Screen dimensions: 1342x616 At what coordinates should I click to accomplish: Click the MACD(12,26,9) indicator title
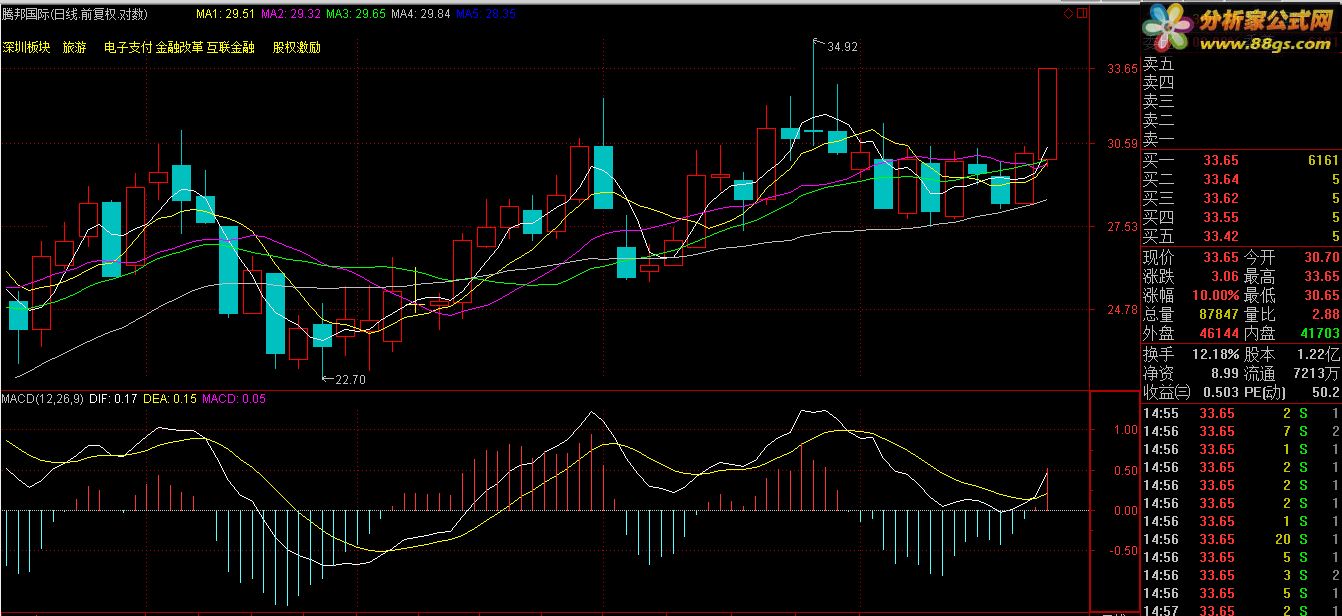(43, 399)
